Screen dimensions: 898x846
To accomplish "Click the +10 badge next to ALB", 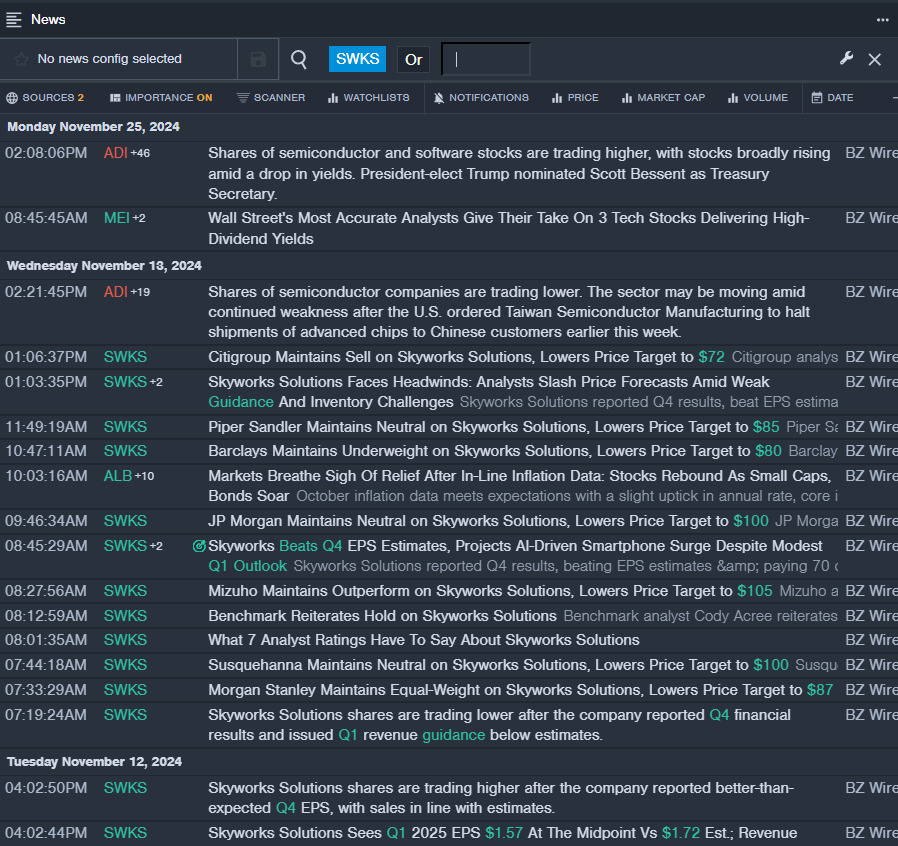I will 144,476.
